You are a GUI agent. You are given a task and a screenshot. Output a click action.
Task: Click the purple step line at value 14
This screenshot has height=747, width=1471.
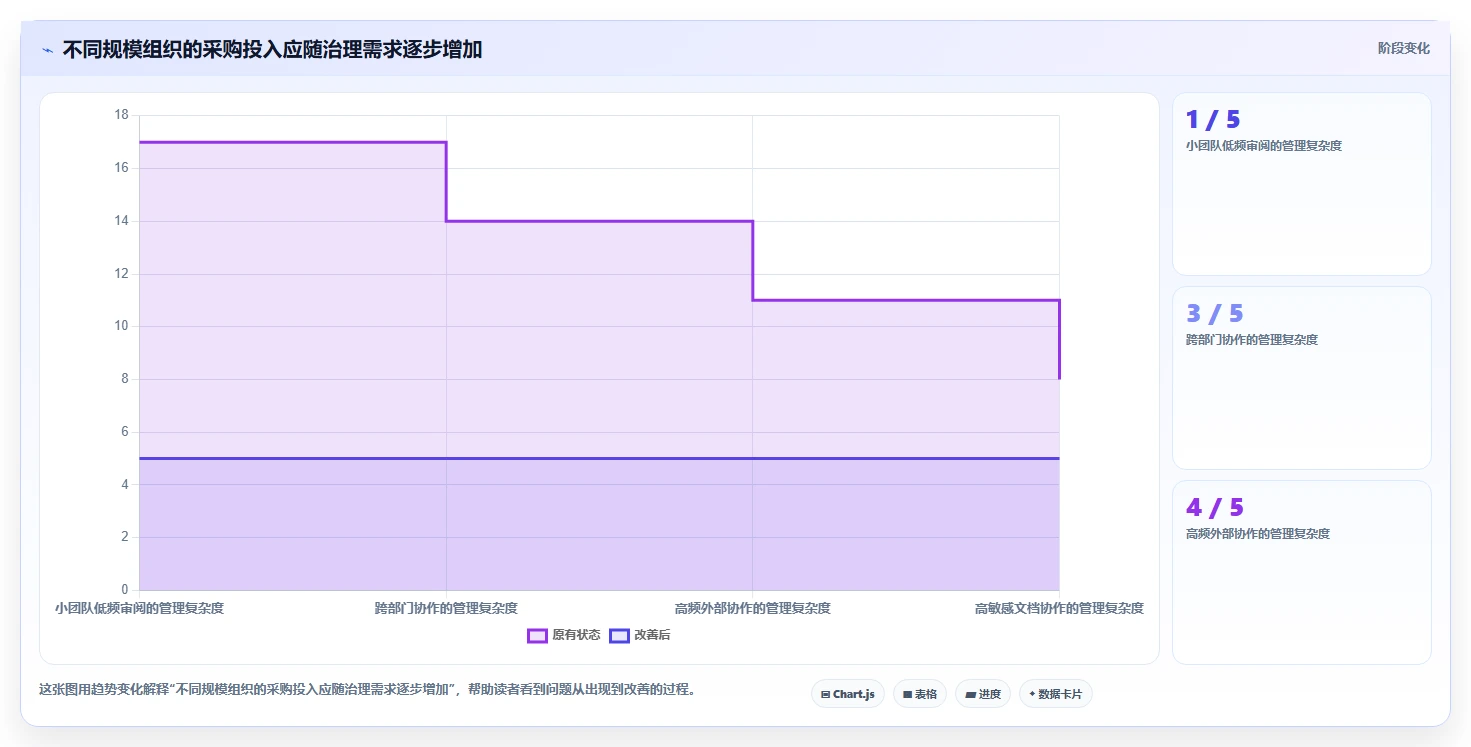coord(599,221)
